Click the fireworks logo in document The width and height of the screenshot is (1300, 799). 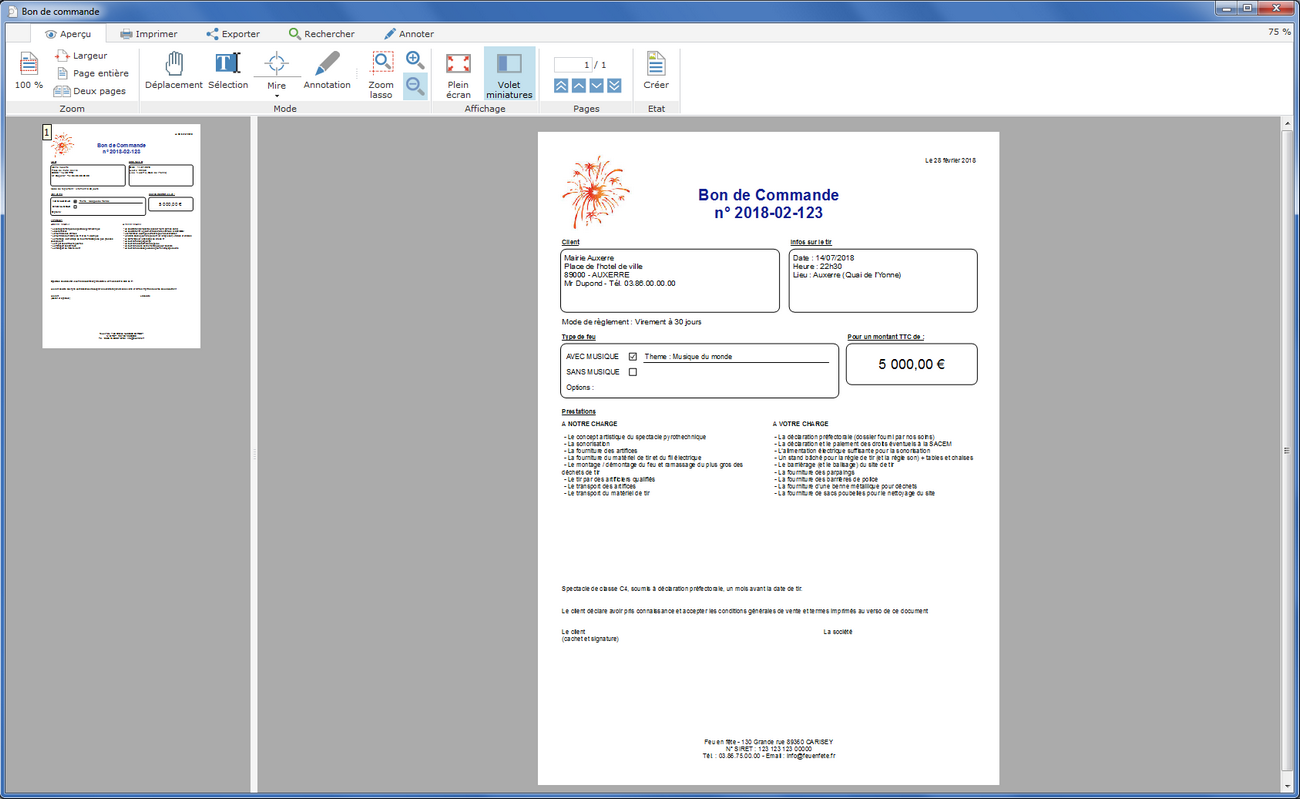pyautogui.click(x=596, y=192)
